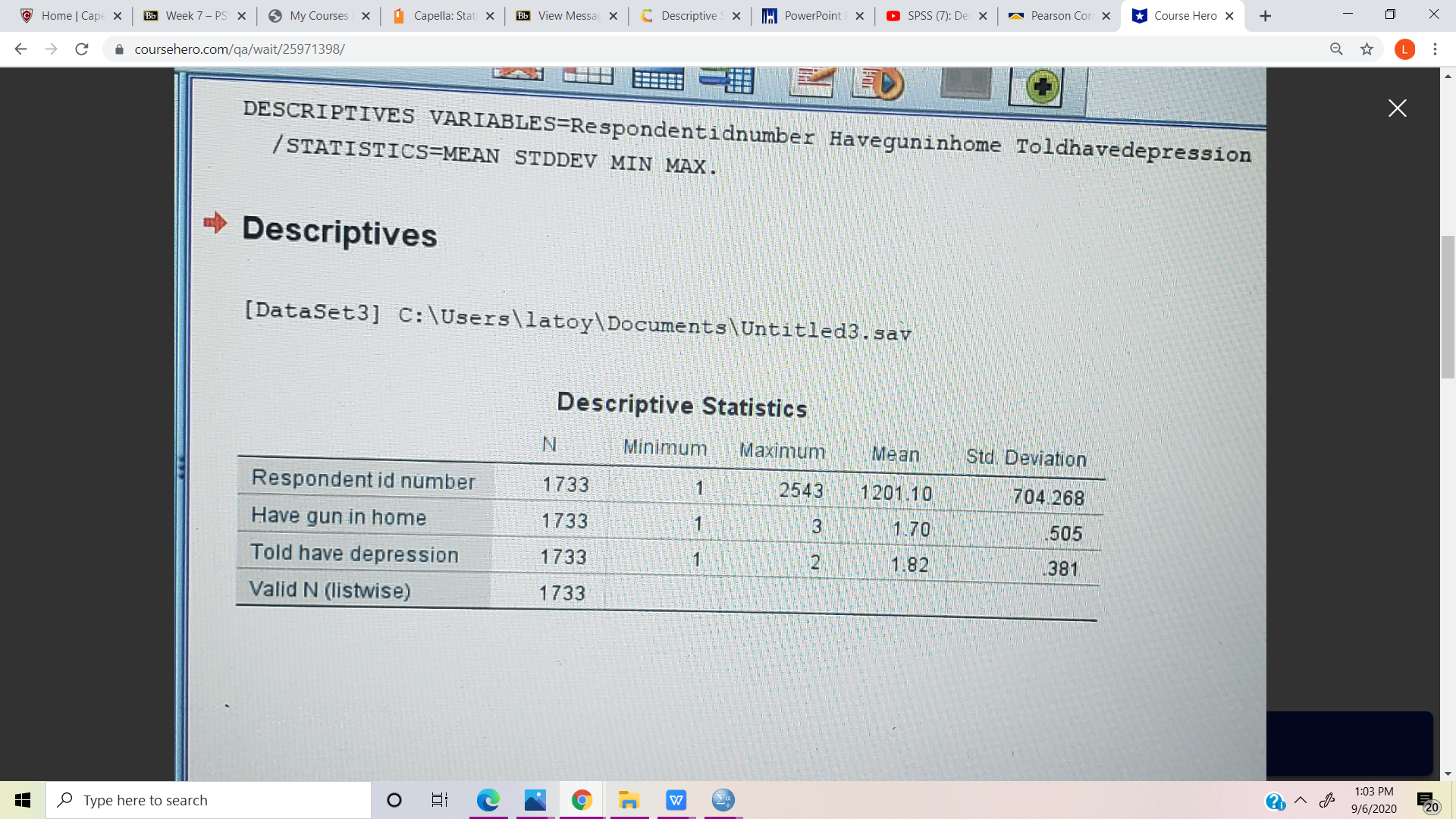Reload the Course Hero page

click(82, 49)
